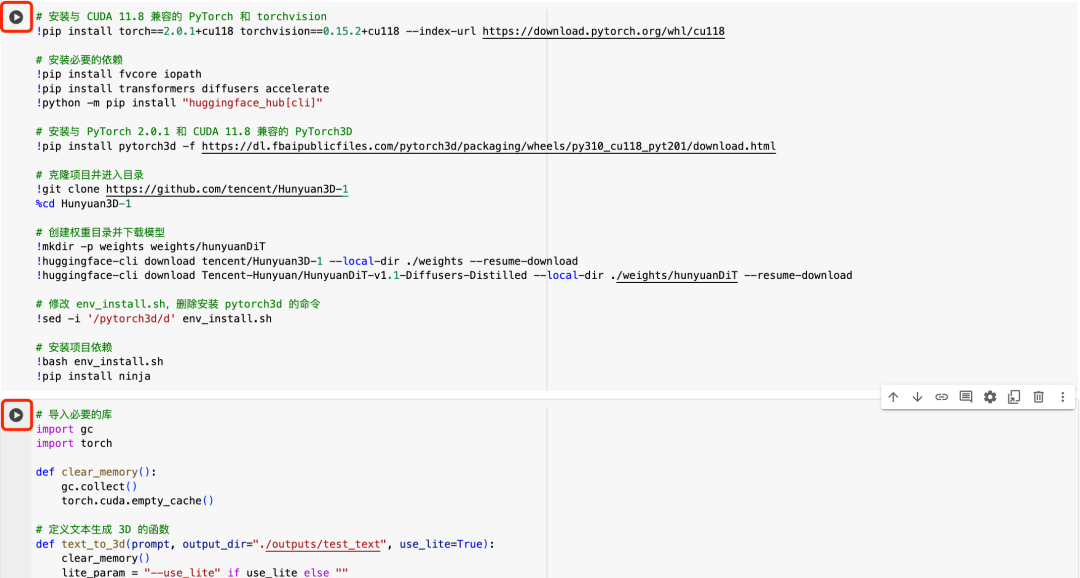Click the comment '# 导入必要的库'

(74, 415)
